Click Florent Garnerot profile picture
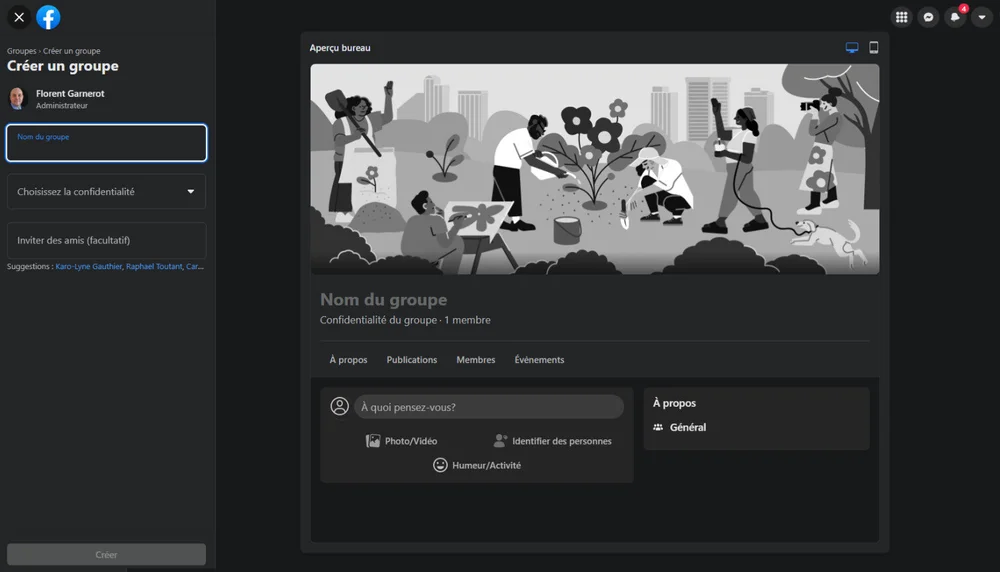The image size is (1000, 572). pyautogui.click(x=18, y=99)
